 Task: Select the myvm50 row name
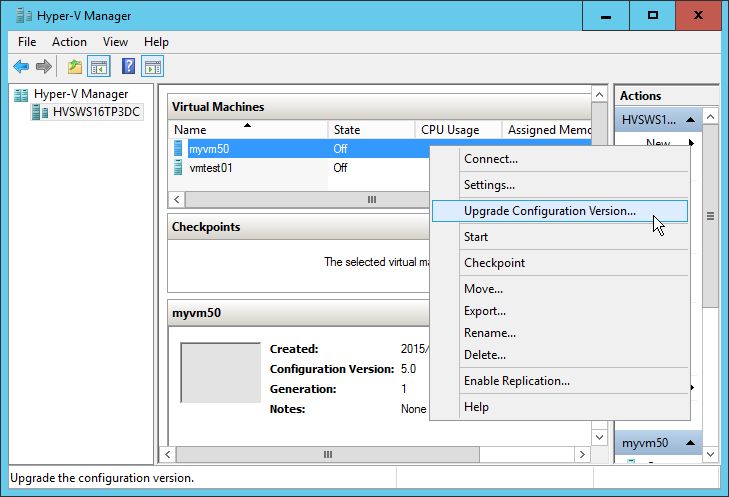pyautogui.click(x=209, y=149)
